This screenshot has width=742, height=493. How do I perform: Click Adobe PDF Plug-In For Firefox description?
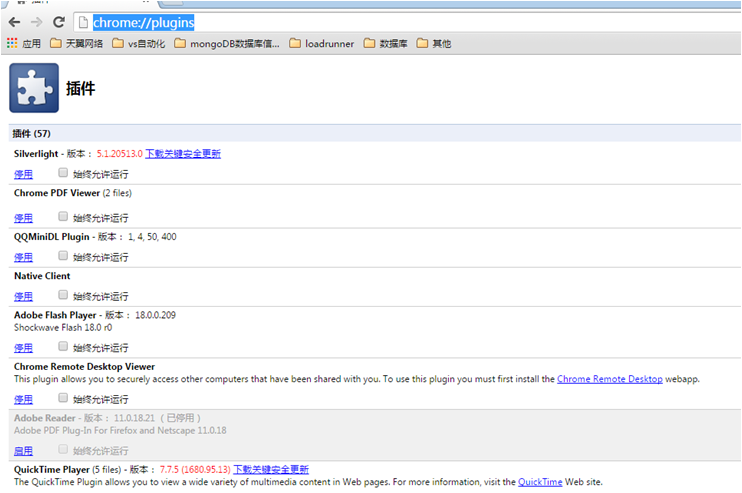(x=120, y=431)
